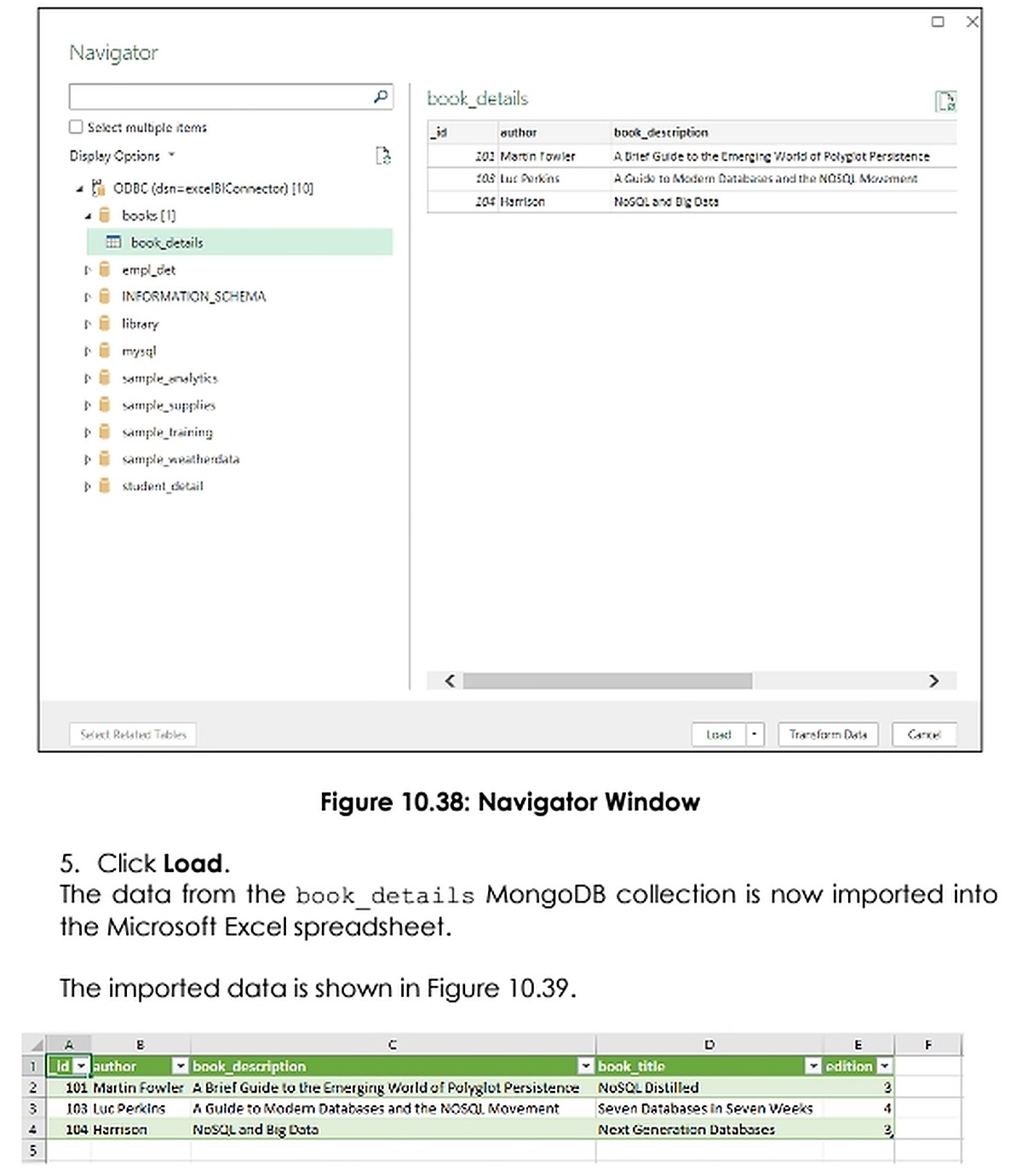This screenshot has width=1022, height=1176.
Task: Click the NoSQL Distilled cell in Excel
Action: 709,1087
